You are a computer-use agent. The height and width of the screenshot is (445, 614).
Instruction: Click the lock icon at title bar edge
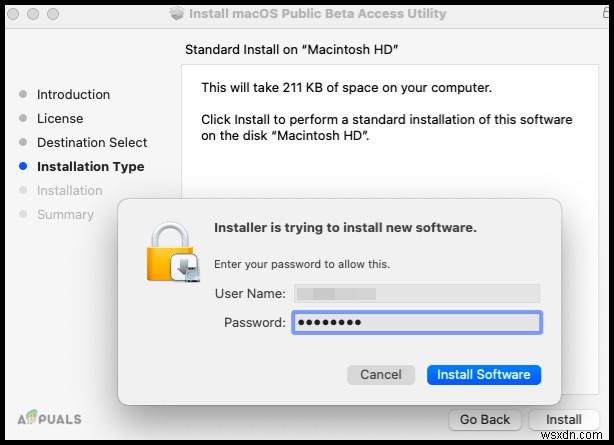606,13
